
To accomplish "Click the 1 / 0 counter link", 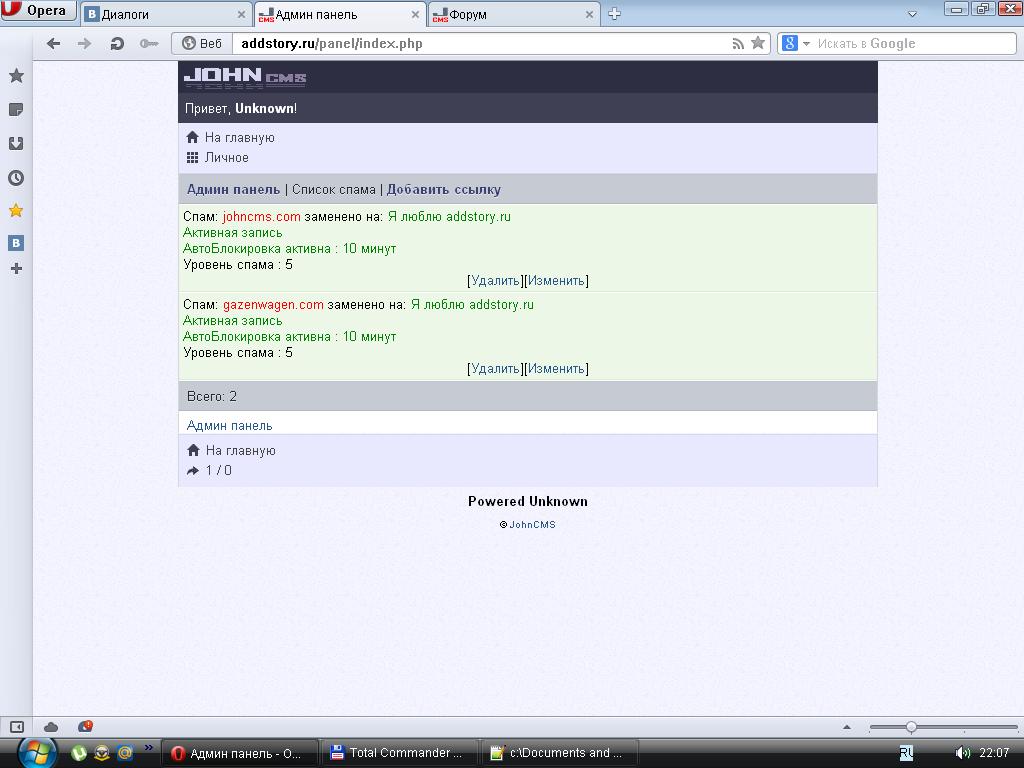I will point(218,470).
